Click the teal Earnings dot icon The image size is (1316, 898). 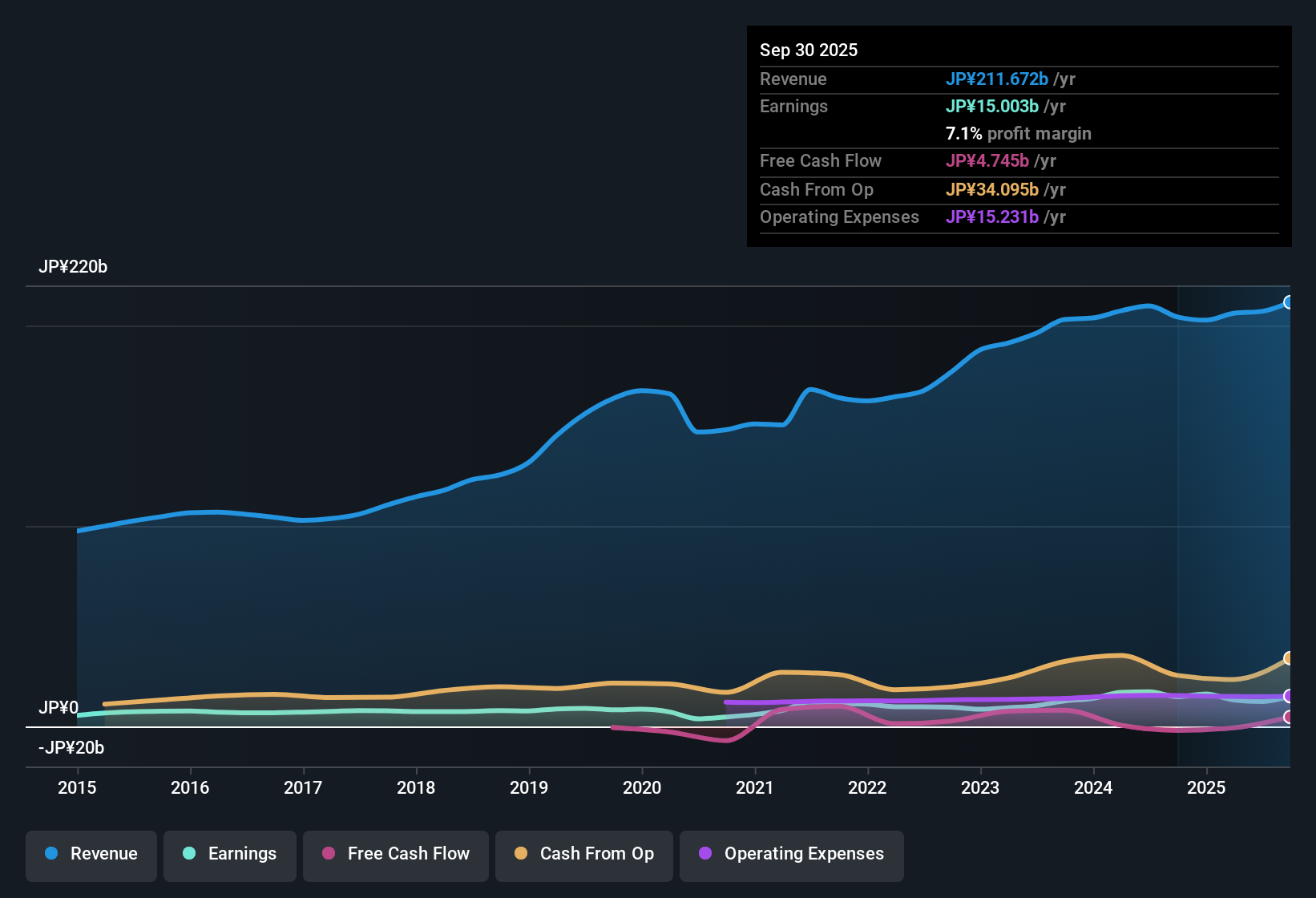(189, 854)
